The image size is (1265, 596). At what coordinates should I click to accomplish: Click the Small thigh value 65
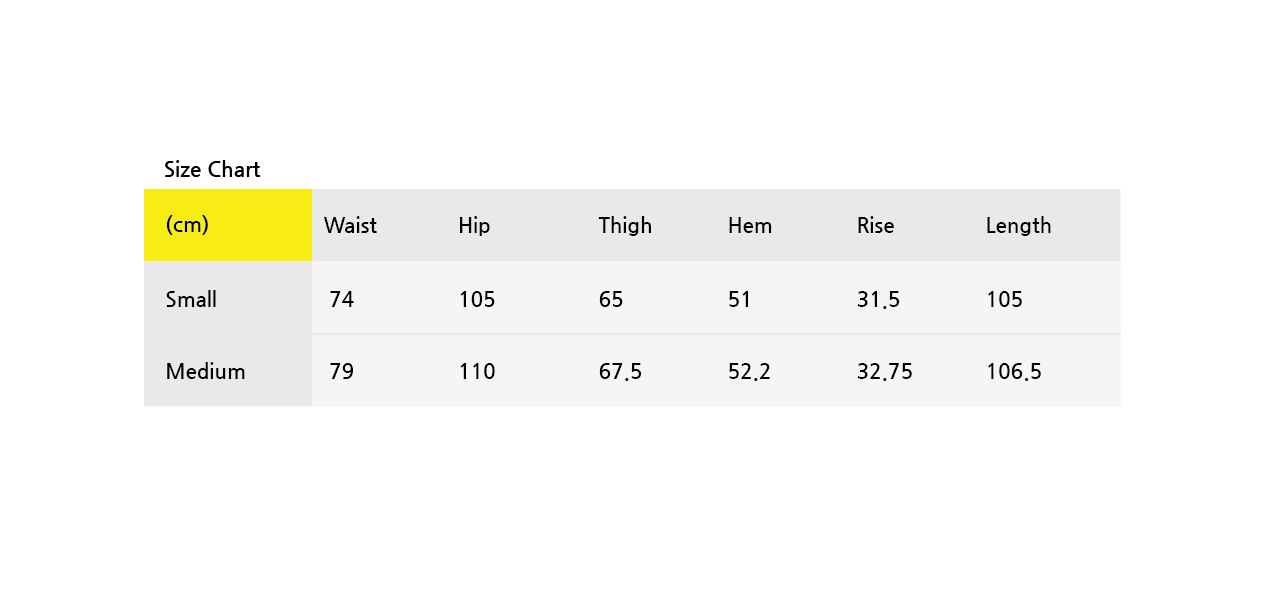(611, 299)
